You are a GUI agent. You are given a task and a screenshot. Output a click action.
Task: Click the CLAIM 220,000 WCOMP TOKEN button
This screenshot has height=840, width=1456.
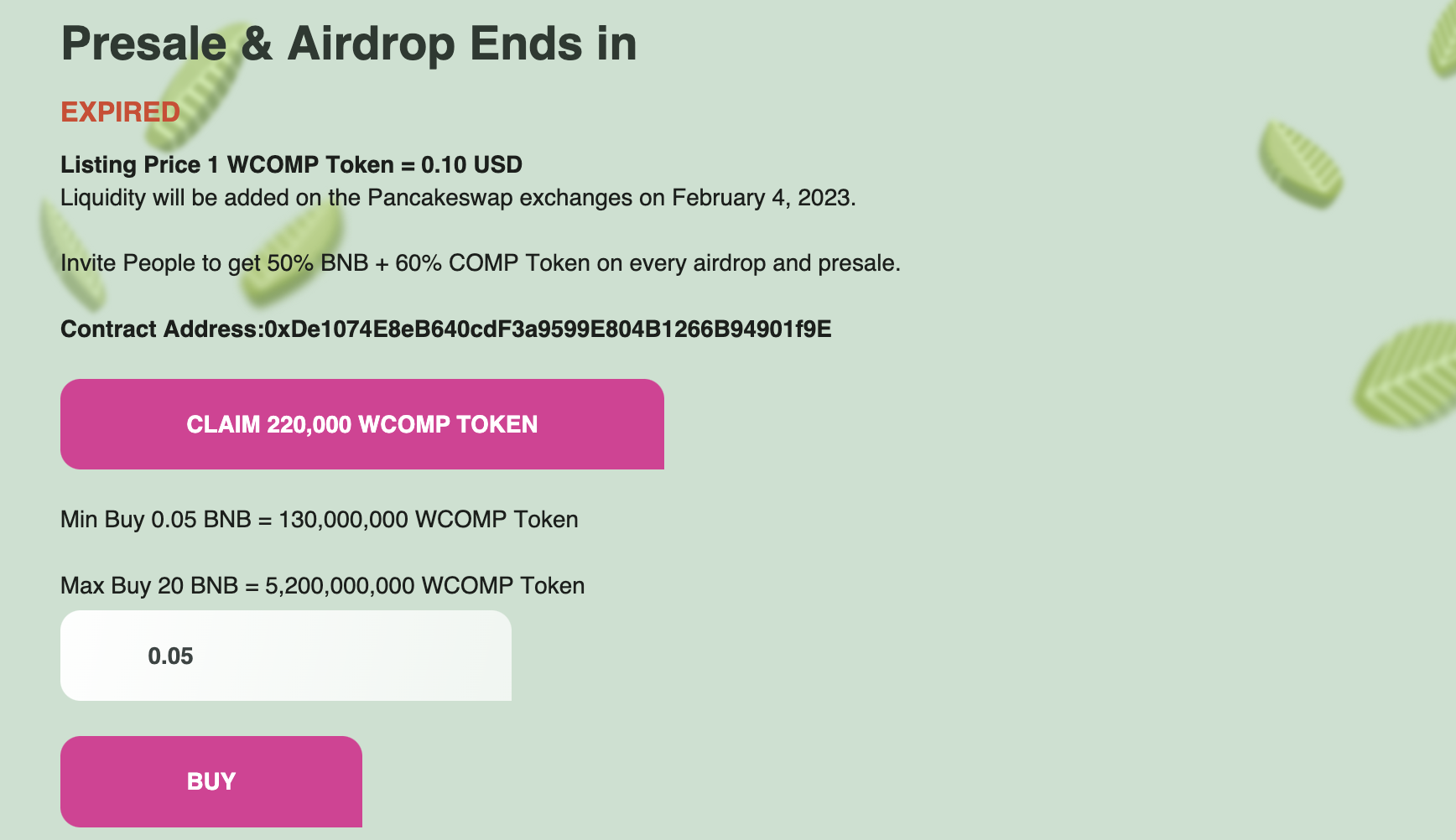[362, 424]
